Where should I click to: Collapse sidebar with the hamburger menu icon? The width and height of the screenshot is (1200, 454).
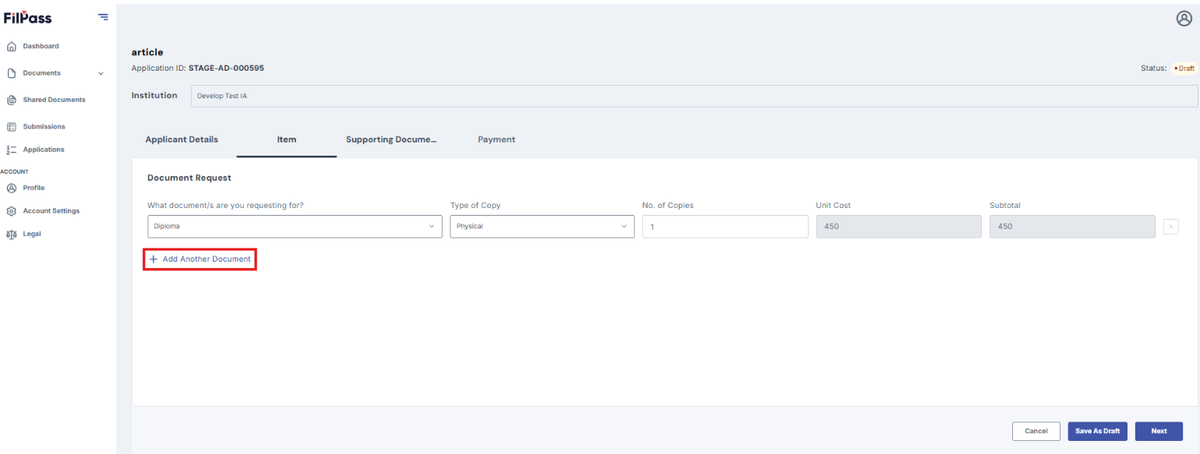tap(103, 17)
